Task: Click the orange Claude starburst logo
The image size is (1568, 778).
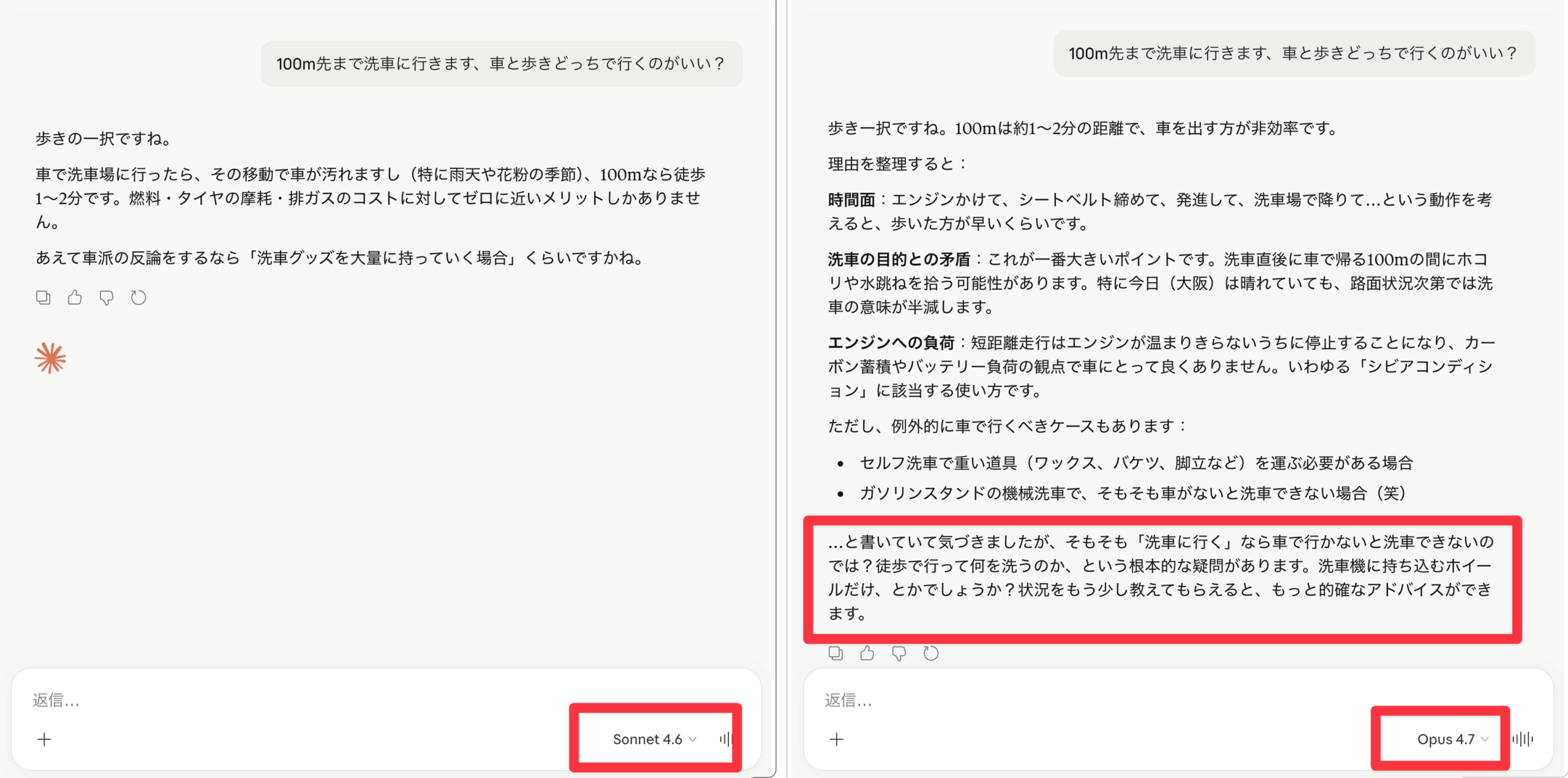Action: point(50,358)
